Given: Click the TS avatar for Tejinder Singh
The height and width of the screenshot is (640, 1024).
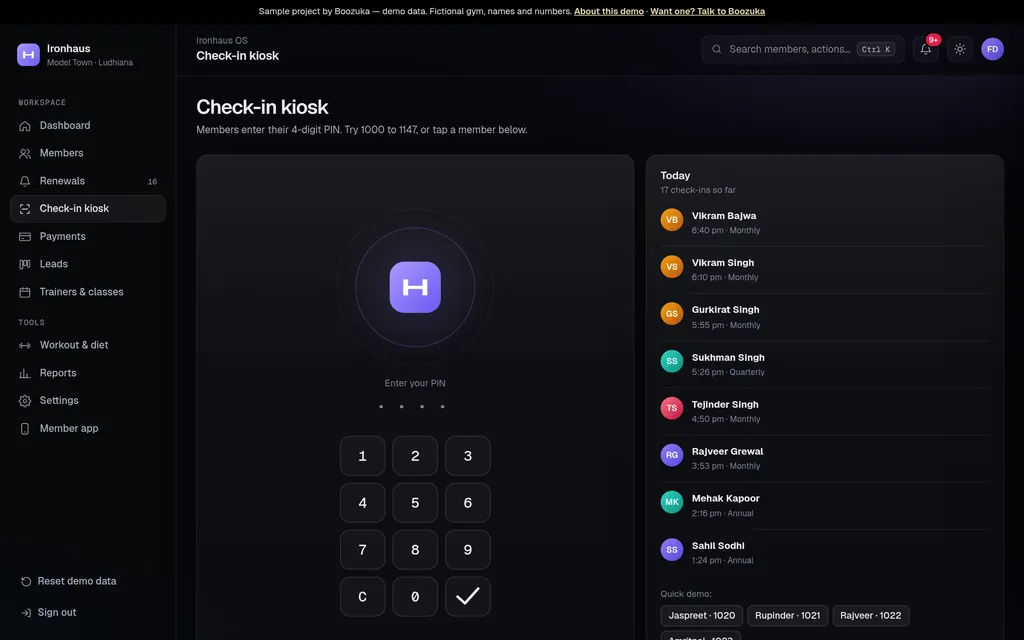Looking at the screenshot, I should [x=671, y=408].
